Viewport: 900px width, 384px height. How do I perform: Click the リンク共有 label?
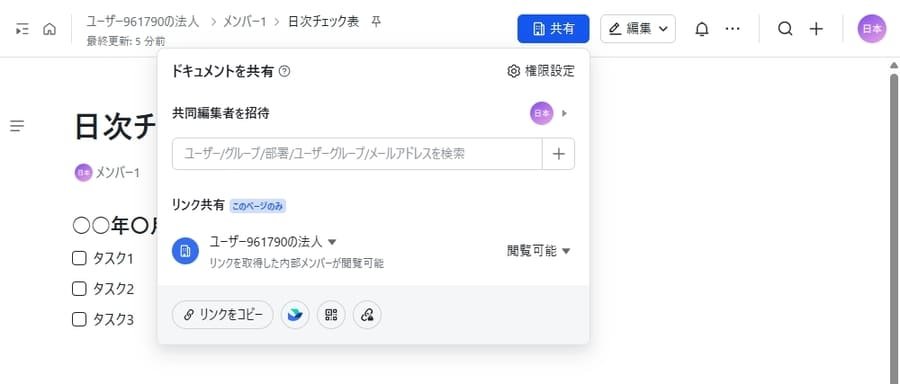(198, 205)
